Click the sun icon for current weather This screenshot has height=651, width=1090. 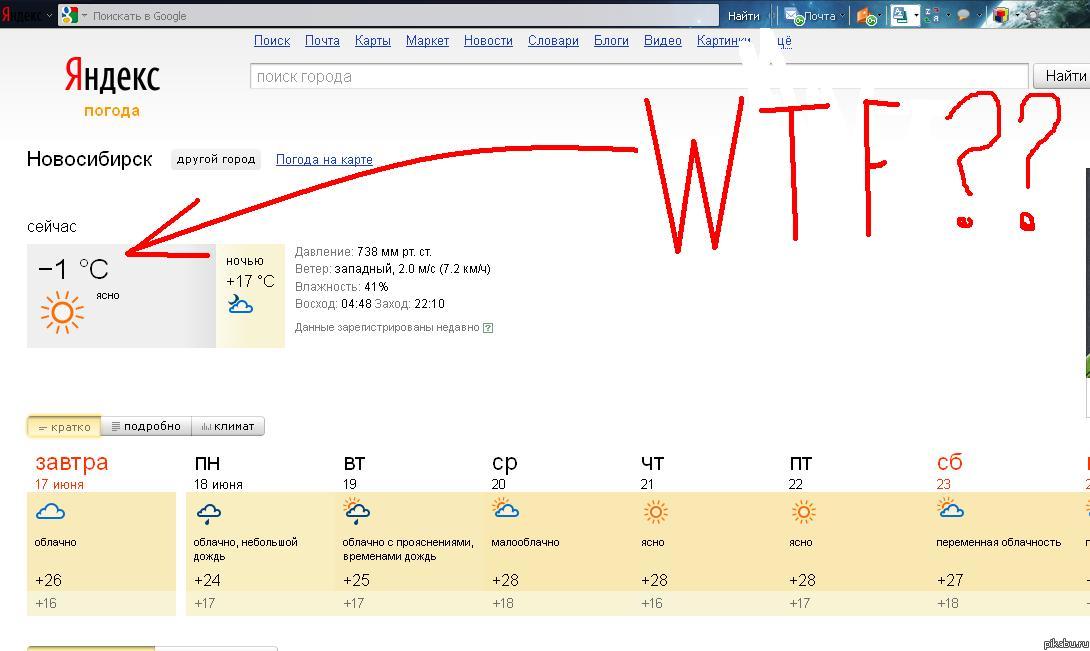click(62, 312)
